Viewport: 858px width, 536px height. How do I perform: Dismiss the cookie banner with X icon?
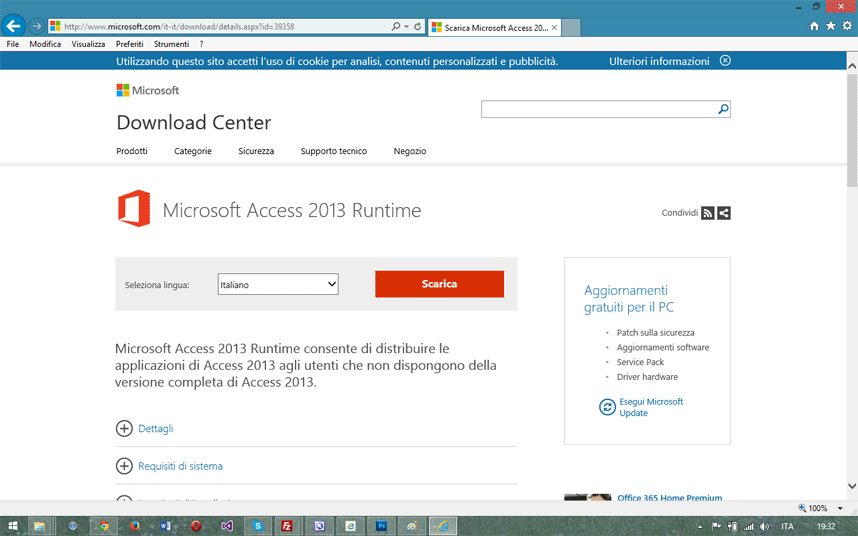[725, 61]
